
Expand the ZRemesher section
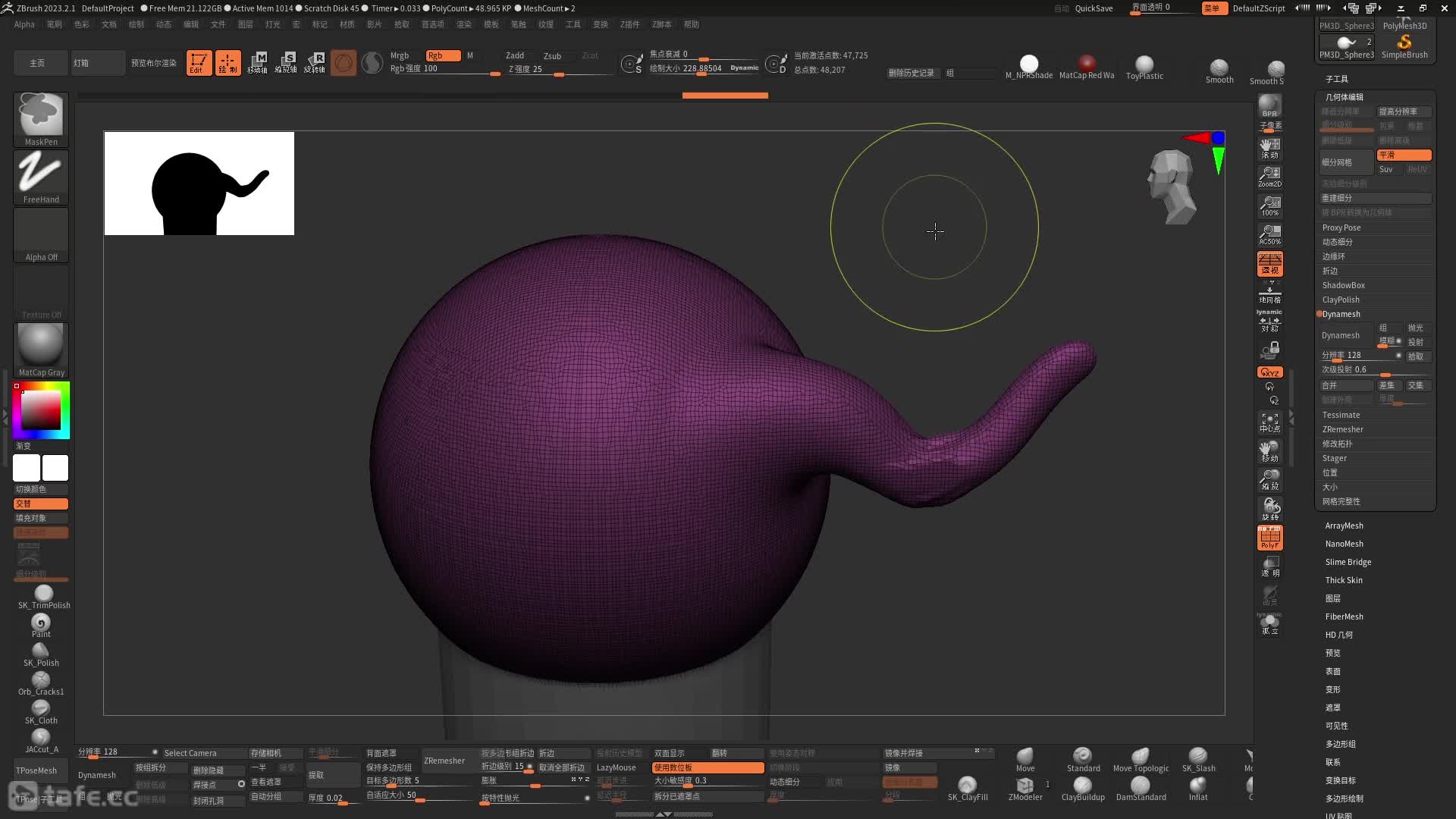[1342, 429]
